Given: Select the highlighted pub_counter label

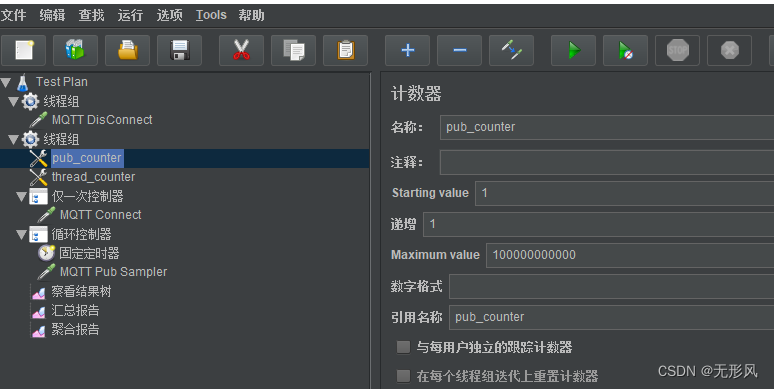Looking at the screenshot, I should tap(87, 158).
